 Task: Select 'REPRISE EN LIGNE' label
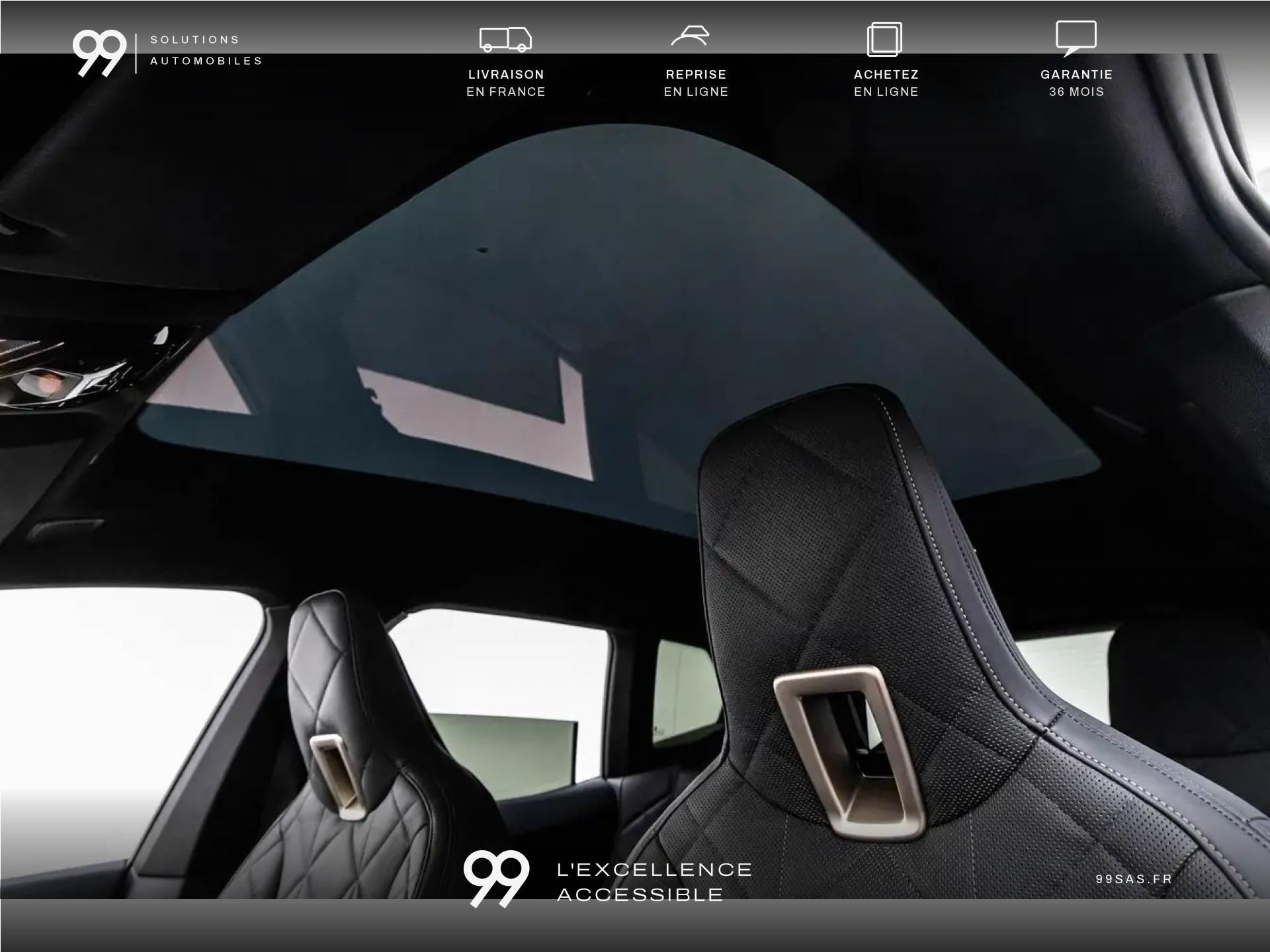pos(696,83)
